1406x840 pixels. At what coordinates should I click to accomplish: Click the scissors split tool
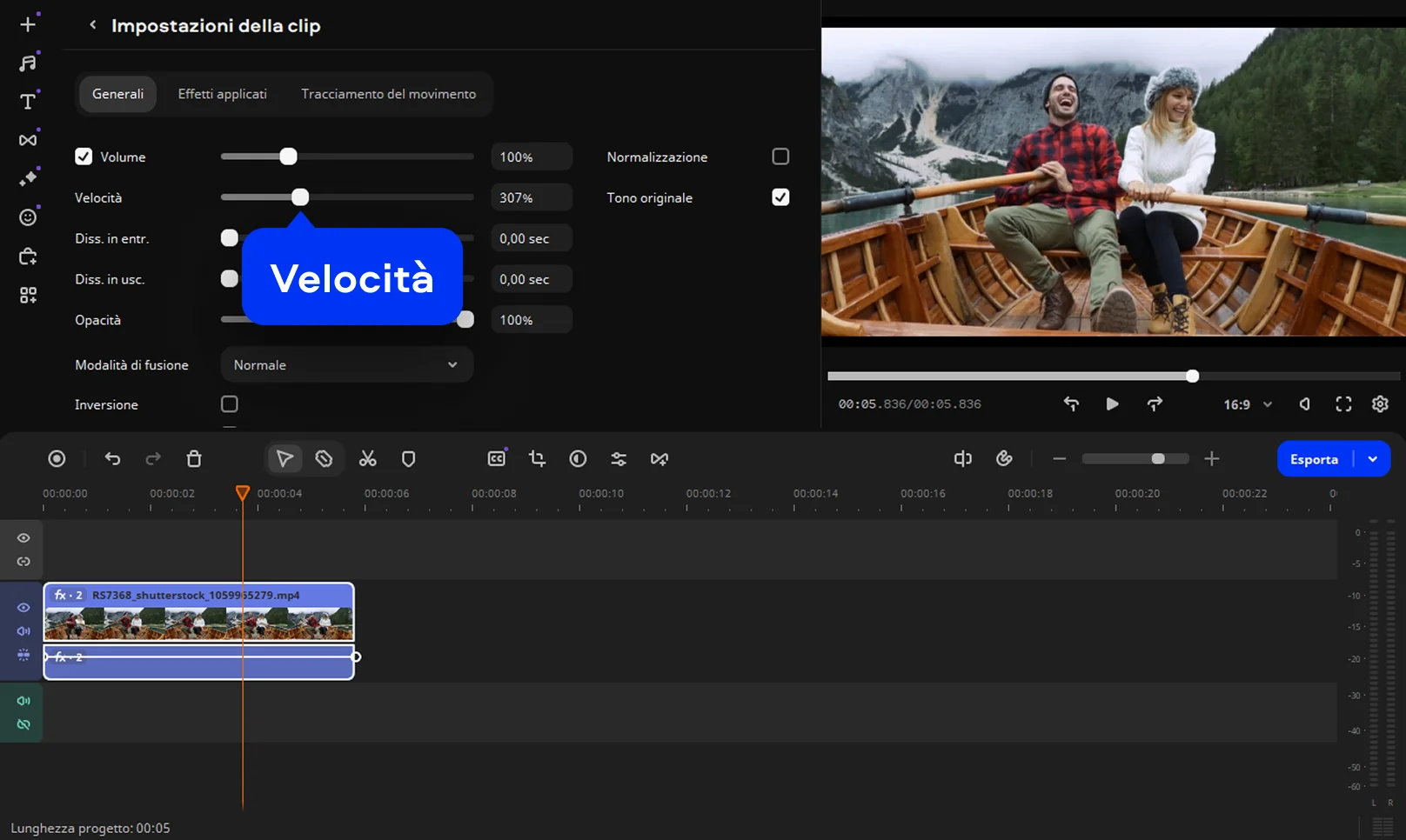[368, 458]
